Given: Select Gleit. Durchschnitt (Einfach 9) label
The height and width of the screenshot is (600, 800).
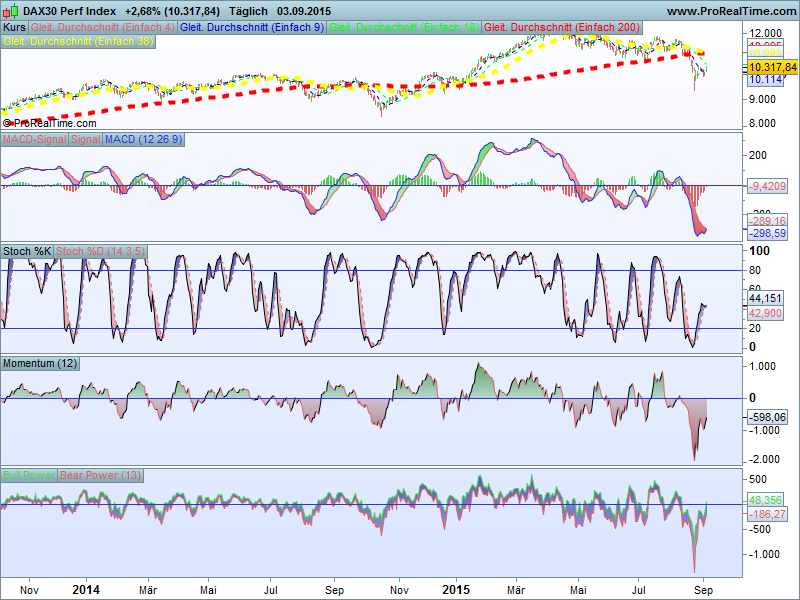Looking at the screenshot, I should point(252,28).
